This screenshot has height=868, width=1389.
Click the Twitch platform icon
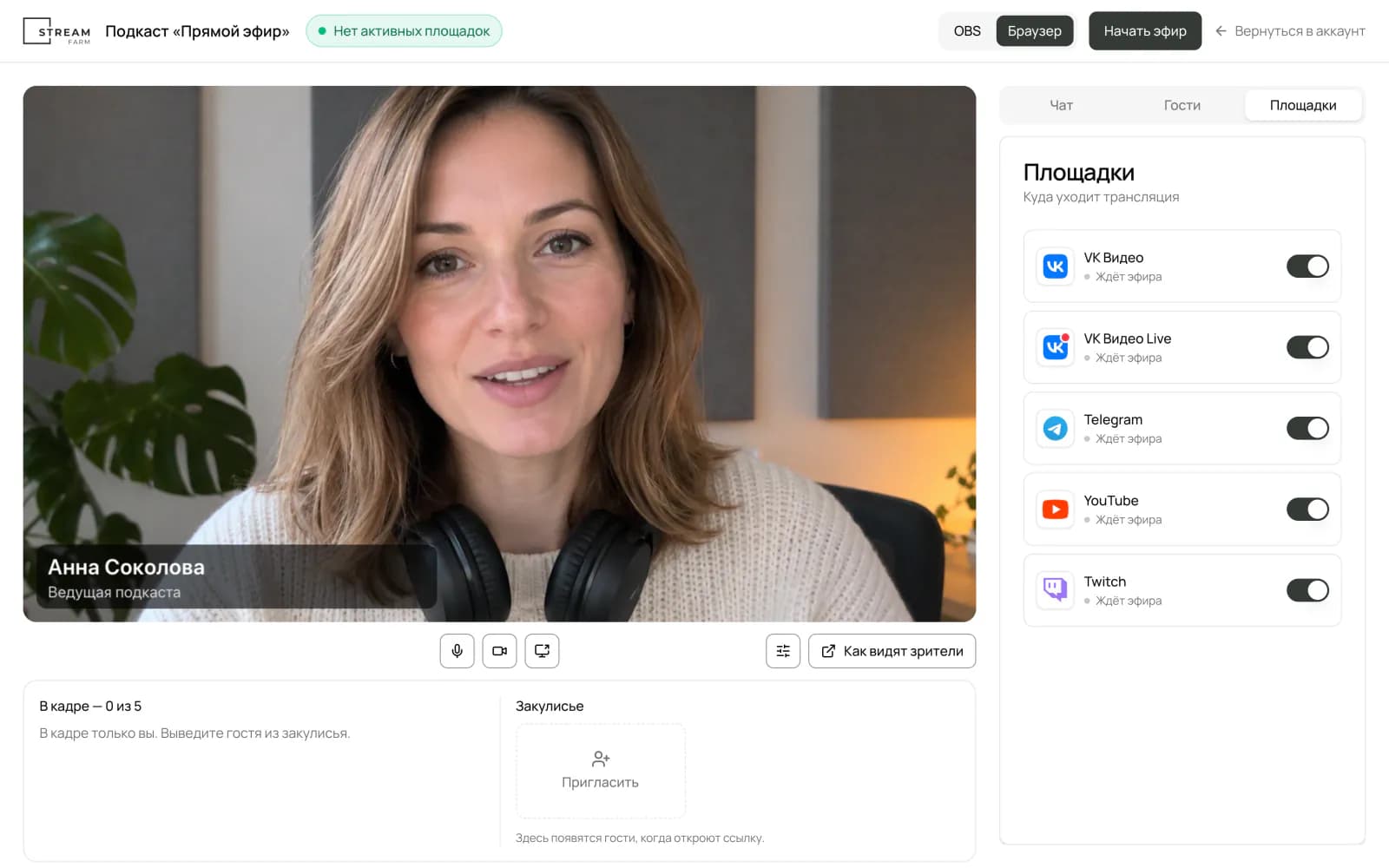tap(1055, 590)
